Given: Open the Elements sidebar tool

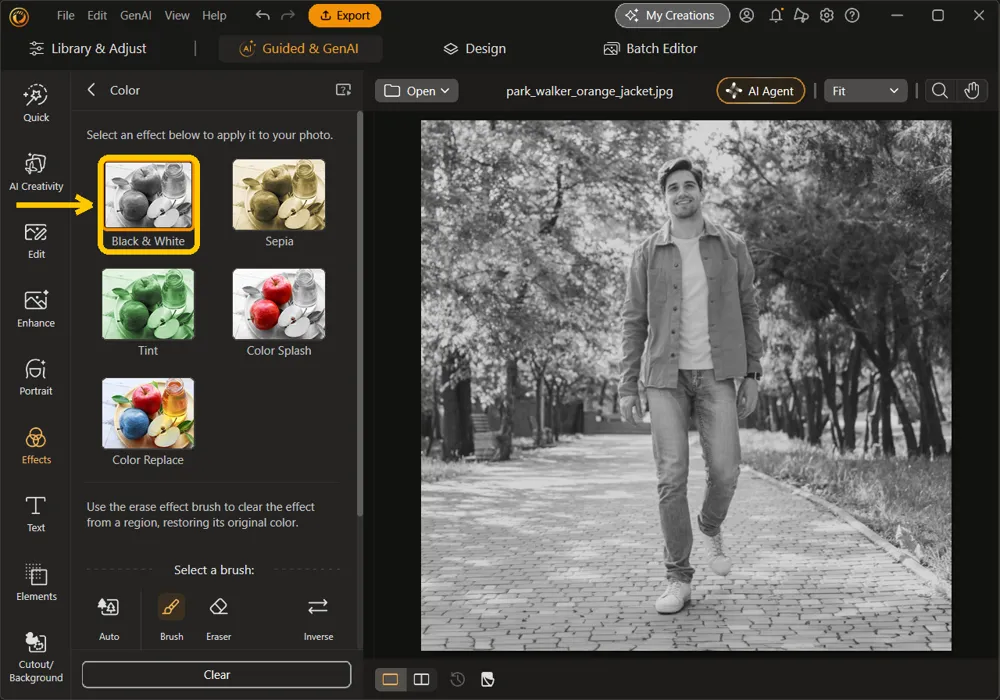Looking at the screenshot, I should [x=36, y=583].
